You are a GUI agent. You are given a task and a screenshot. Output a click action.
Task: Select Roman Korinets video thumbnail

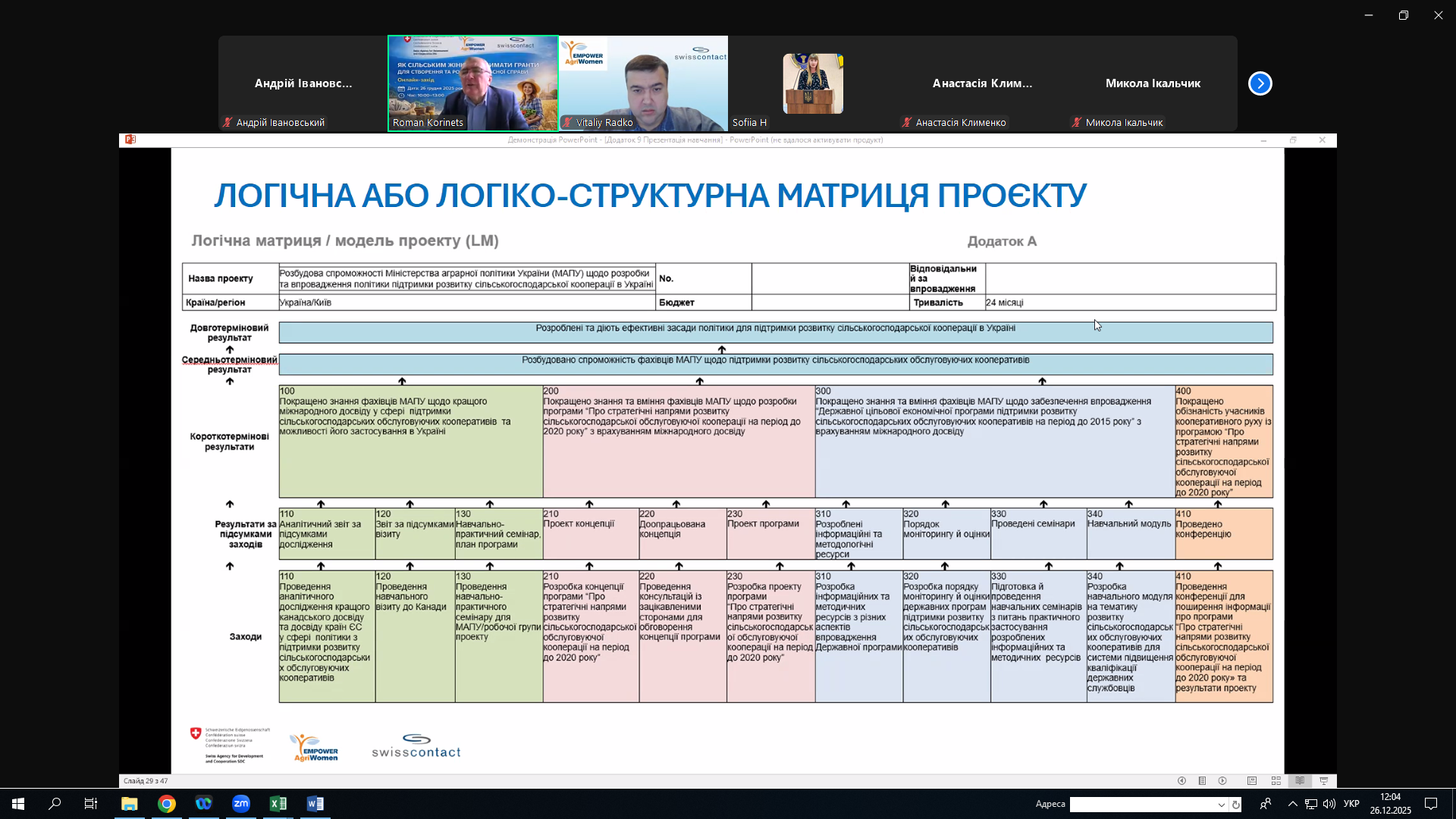click(x=473, y=83)
